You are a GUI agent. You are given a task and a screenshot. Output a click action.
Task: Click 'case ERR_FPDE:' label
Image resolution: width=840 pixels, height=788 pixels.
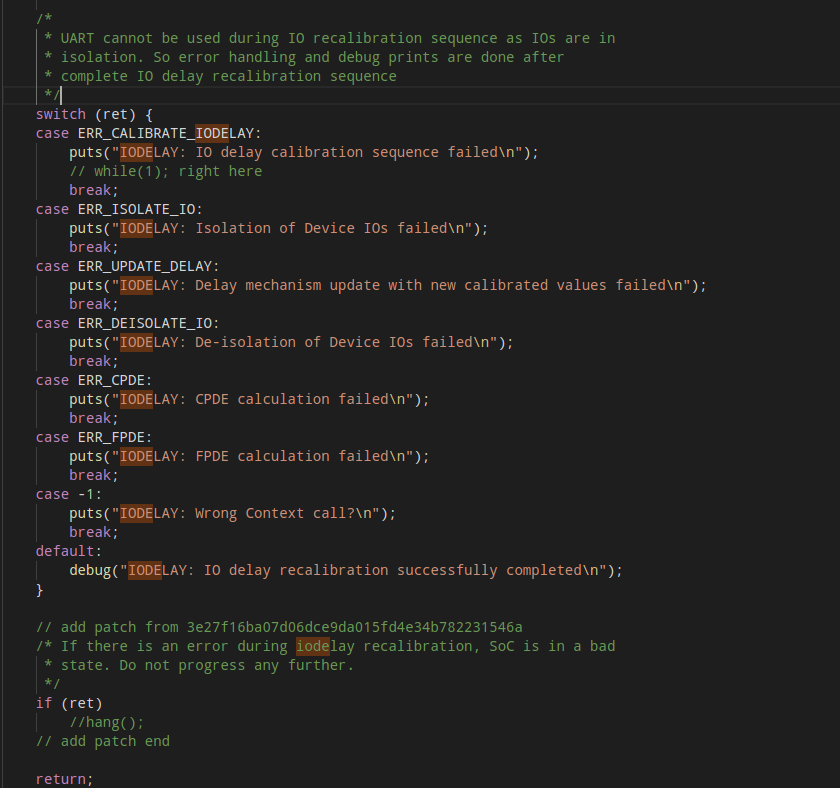(94, 438)
